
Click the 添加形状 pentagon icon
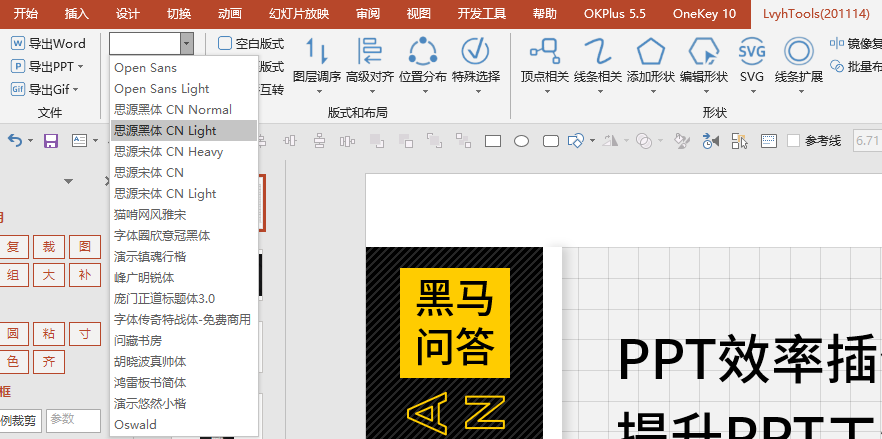tap(651, 52)
